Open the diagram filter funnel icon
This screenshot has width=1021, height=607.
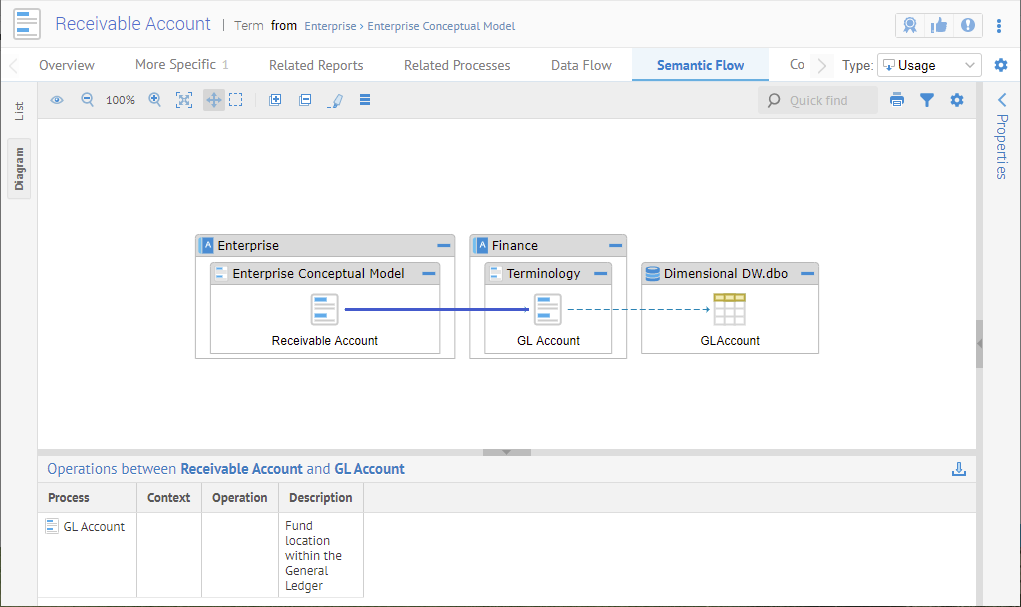pyautogui.click(x=927, y=100)
